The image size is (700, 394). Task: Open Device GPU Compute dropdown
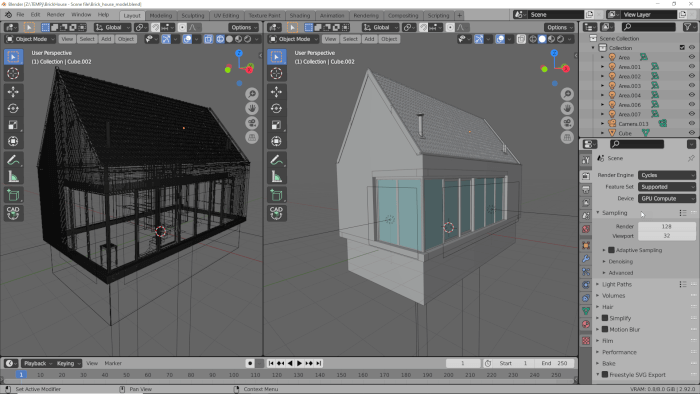[x=667, y=199]
